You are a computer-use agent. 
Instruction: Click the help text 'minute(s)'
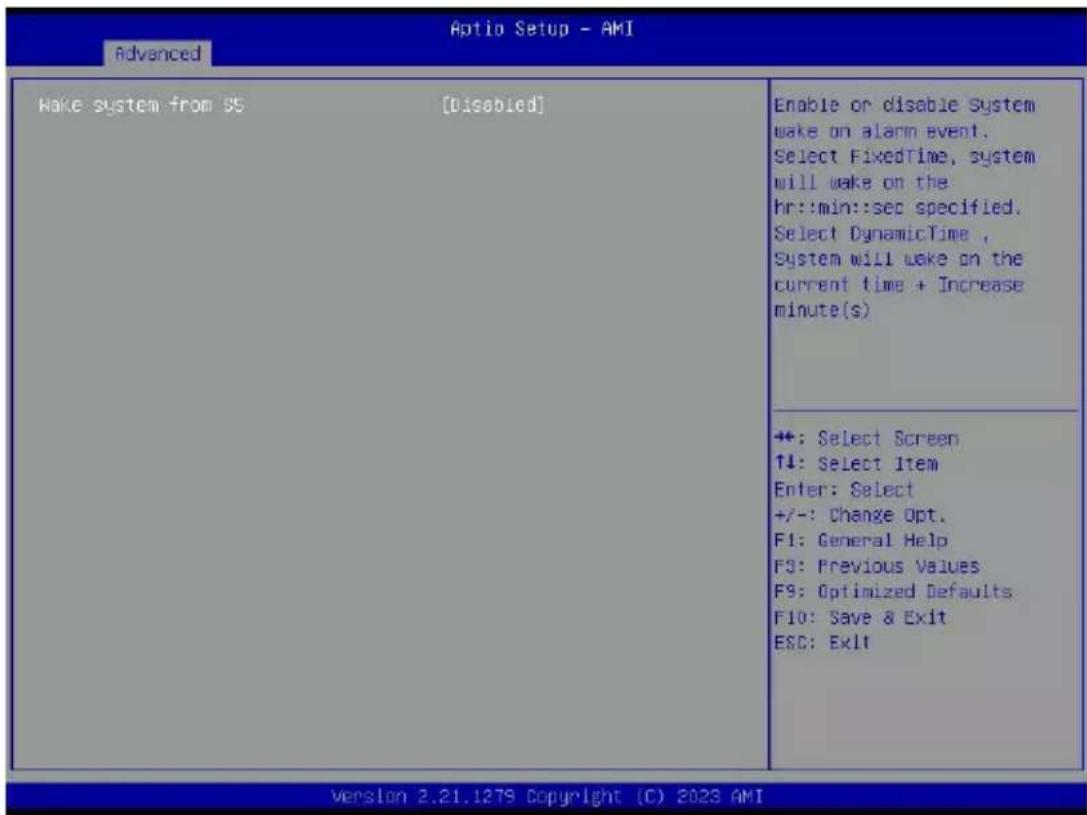tap(821, 310)
